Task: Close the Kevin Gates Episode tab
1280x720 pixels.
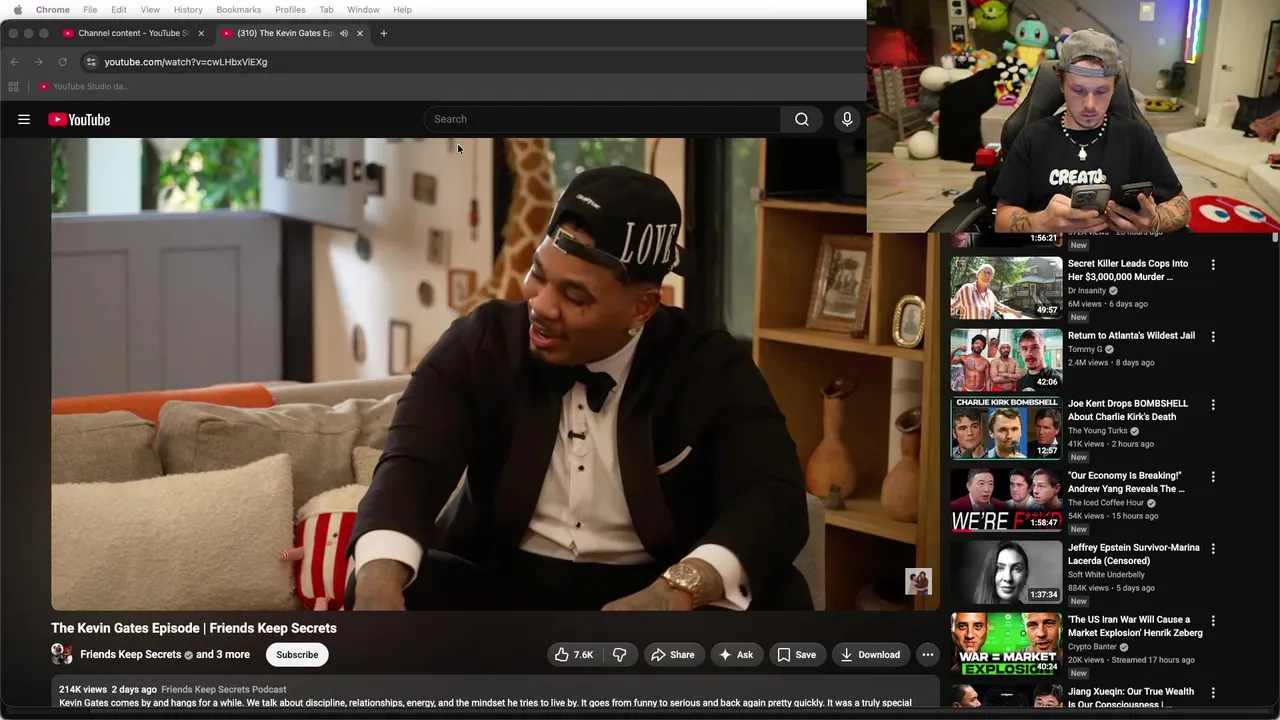Action: pos(359,33)
